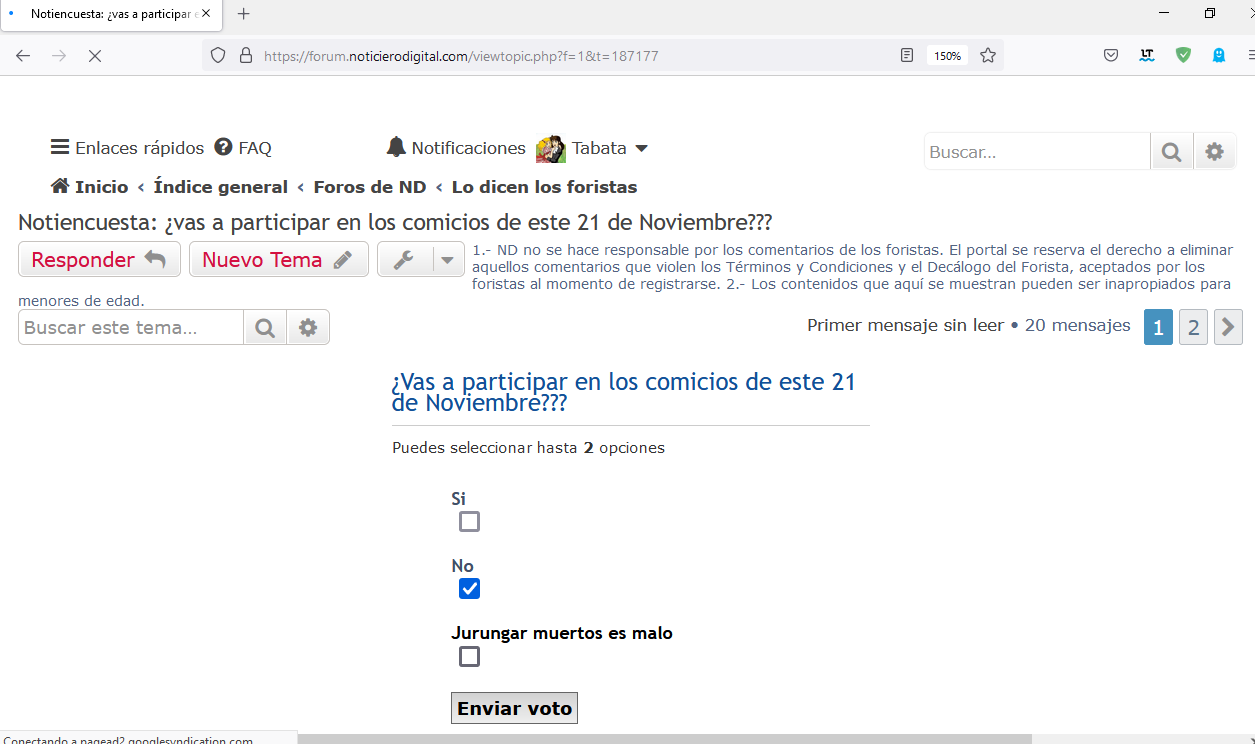The width and height of the screenshot is (1255, 744).
Task: Click the Nuevo Tema button
Action: point(278,259)
